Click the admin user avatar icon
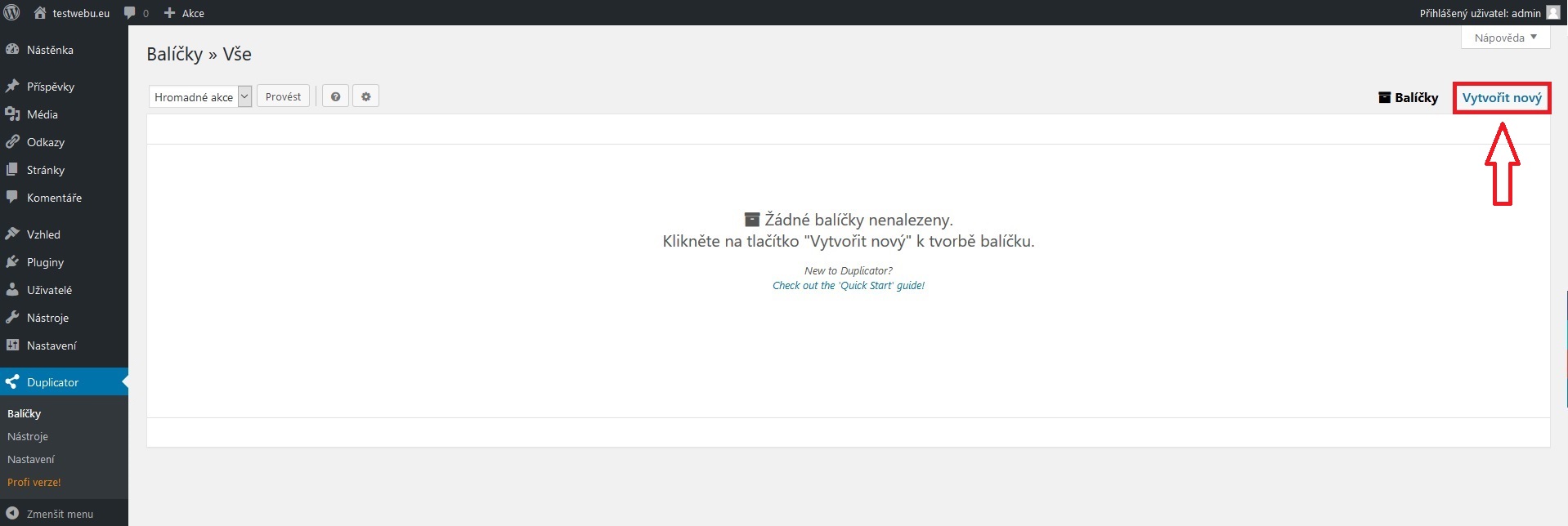This screenshot has height=526, width=1568. 1552,12
